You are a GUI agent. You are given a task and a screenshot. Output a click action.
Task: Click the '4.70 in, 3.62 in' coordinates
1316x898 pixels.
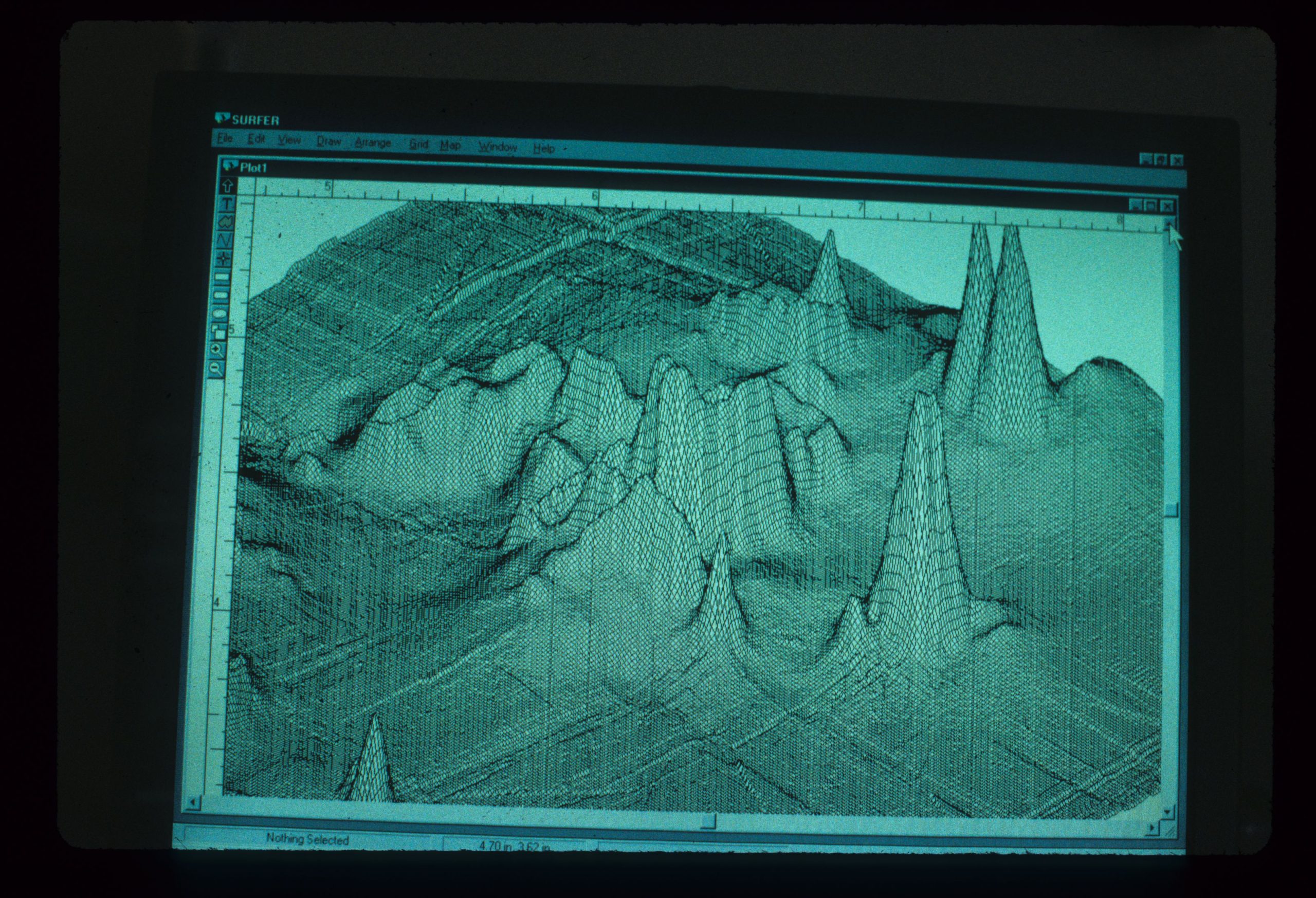click(x=514, y=846)
